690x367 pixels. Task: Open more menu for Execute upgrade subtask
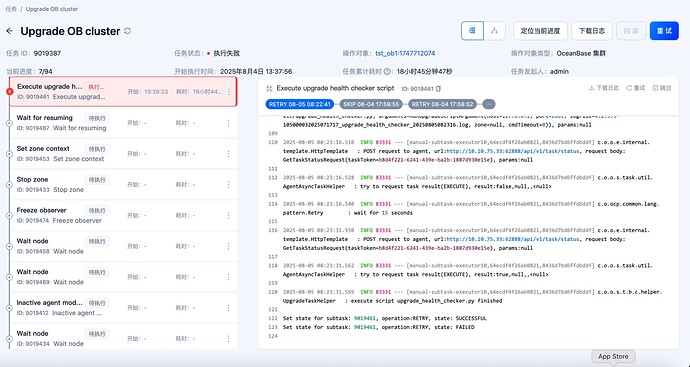[228, 92]
